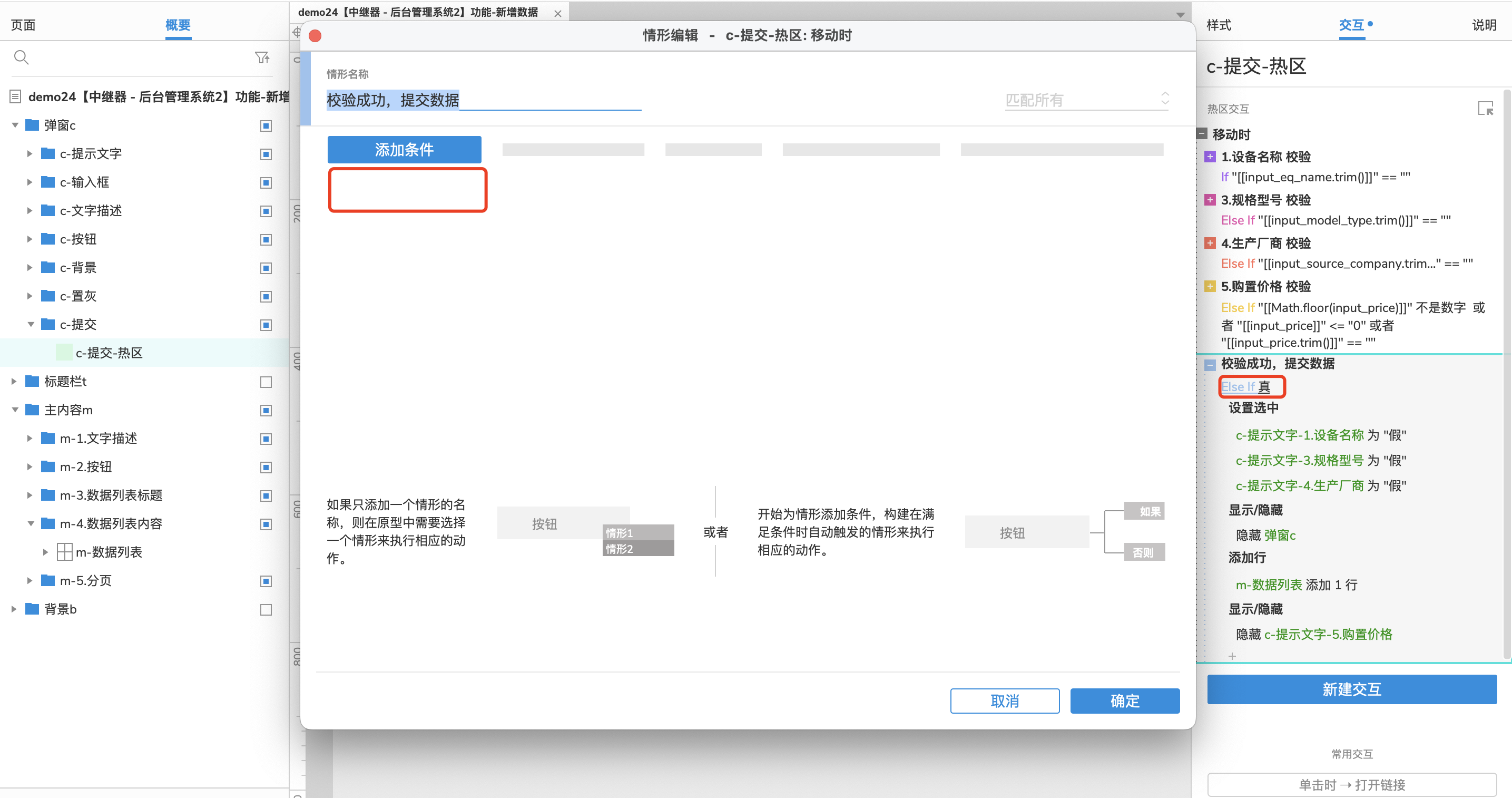Click the yellow plus icon for 5.购置价格 校验

coord(1210,287)
